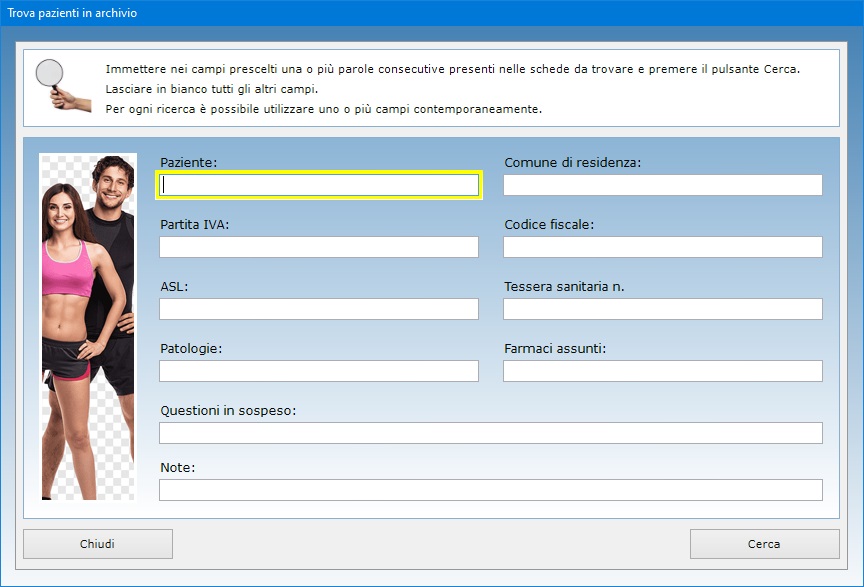Image resolution: width=864 pixels, height=587 pixels.
Task: Click the 'Questioni in sospeso:' label
Action: pos(227,410)
